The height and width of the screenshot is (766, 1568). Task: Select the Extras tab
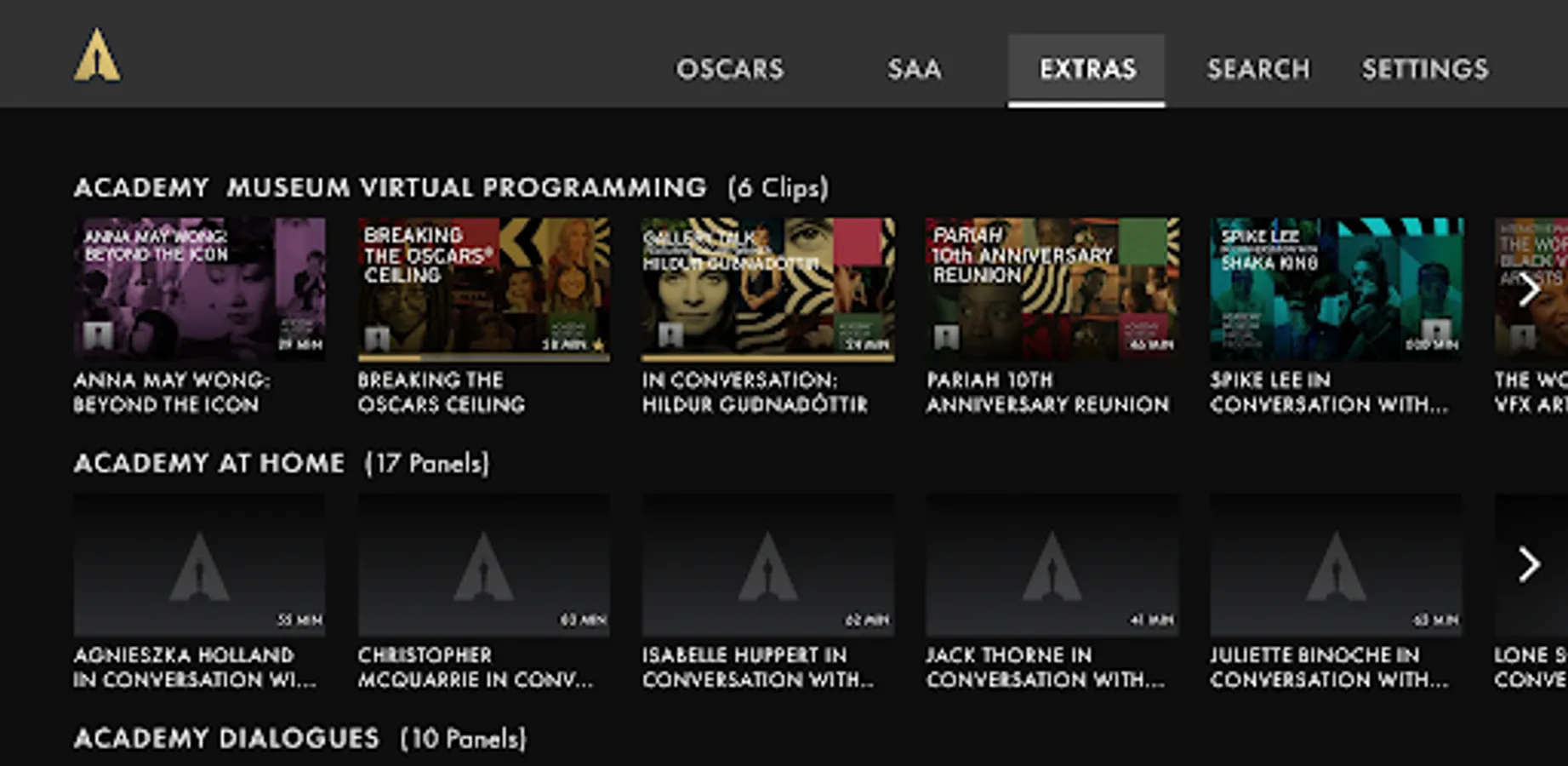point(1087,69)
